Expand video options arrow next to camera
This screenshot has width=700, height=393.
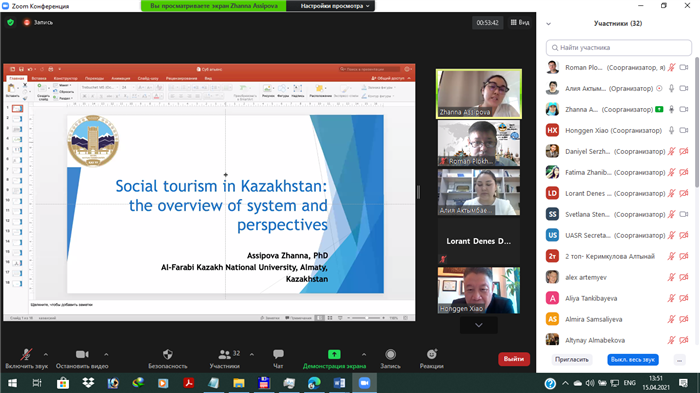pyautogui.click(x=106, y=355)
